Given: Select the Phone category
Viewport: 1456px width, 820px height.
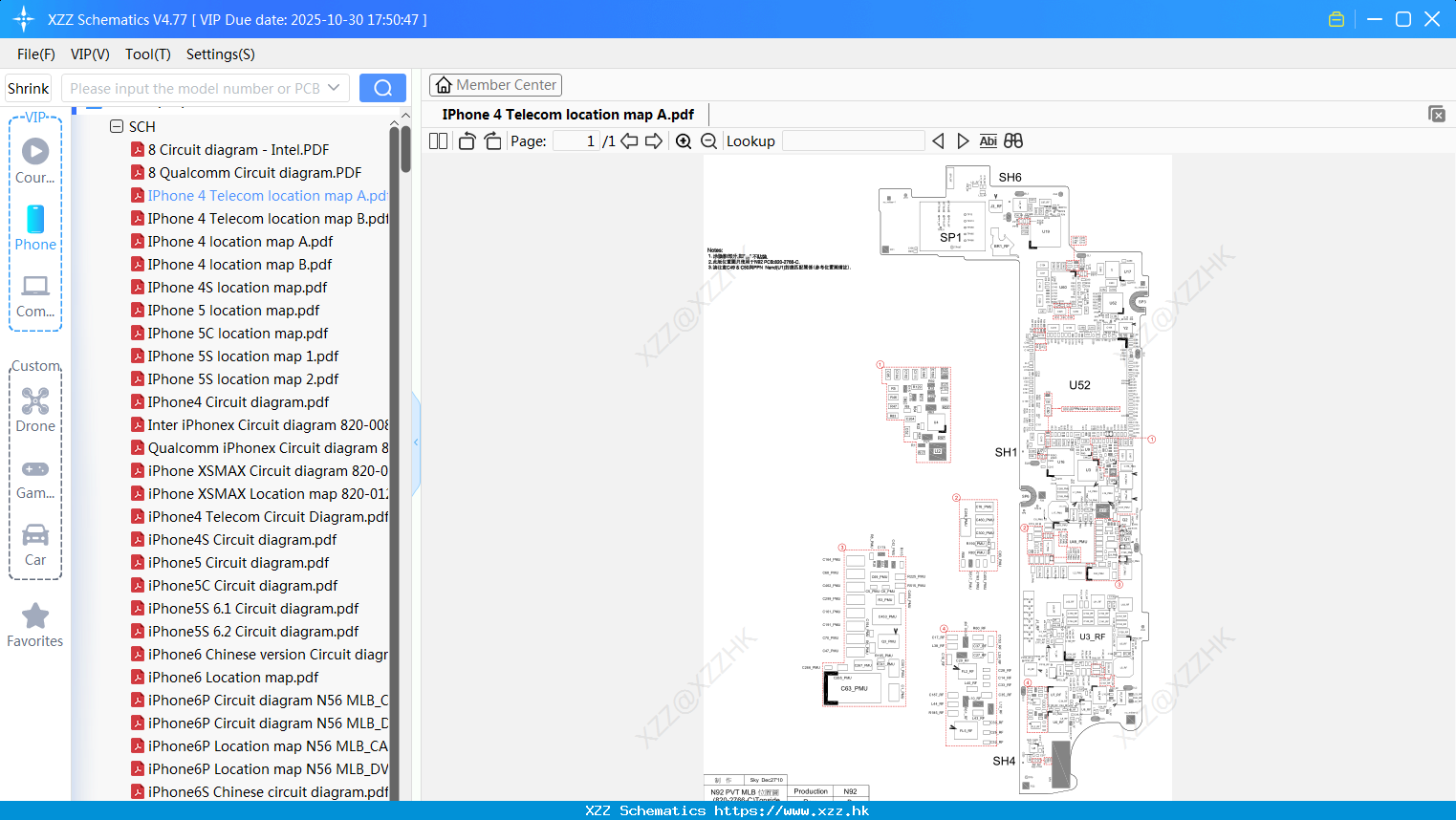Looking at the screenshot, I should (x=35, y=227).
